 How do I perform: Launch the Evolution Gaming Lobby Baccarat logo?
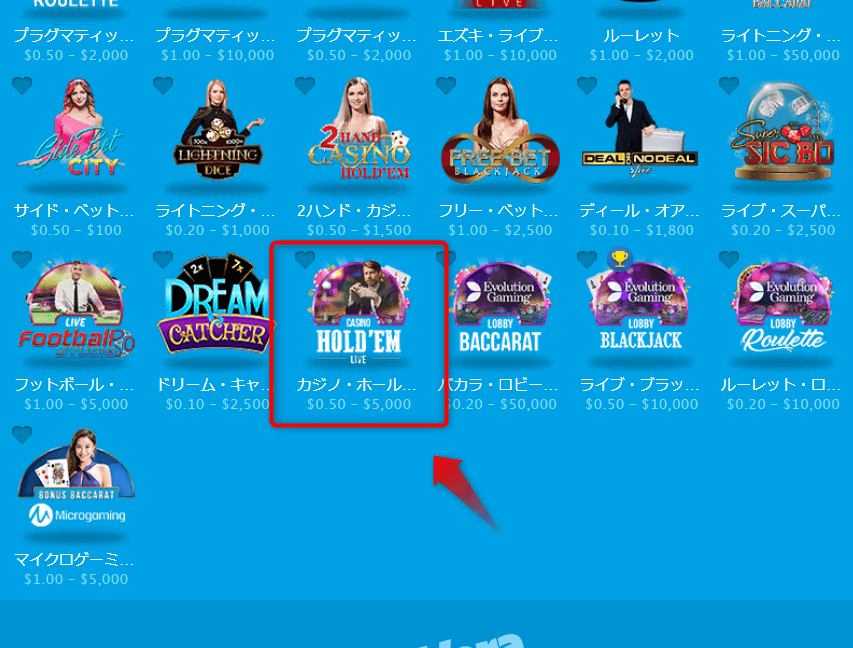(x=500, y=307)
